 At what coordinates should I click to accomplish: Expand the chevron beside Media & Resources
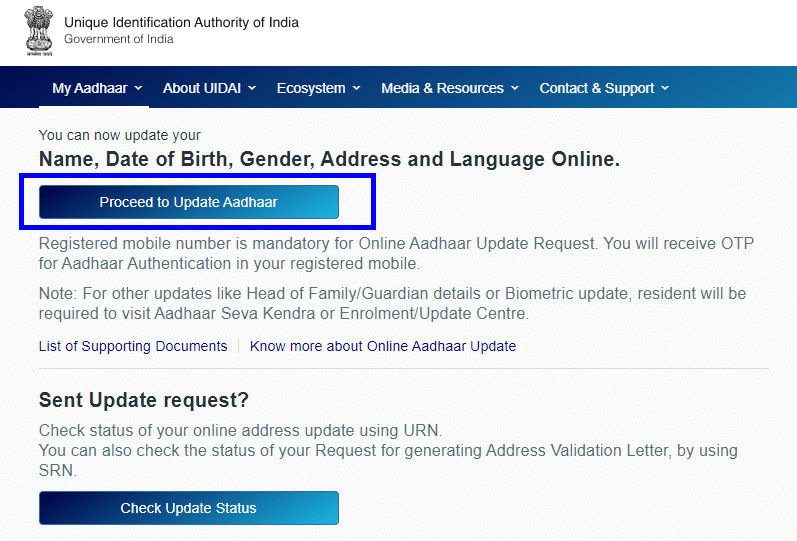click(515, 88)
